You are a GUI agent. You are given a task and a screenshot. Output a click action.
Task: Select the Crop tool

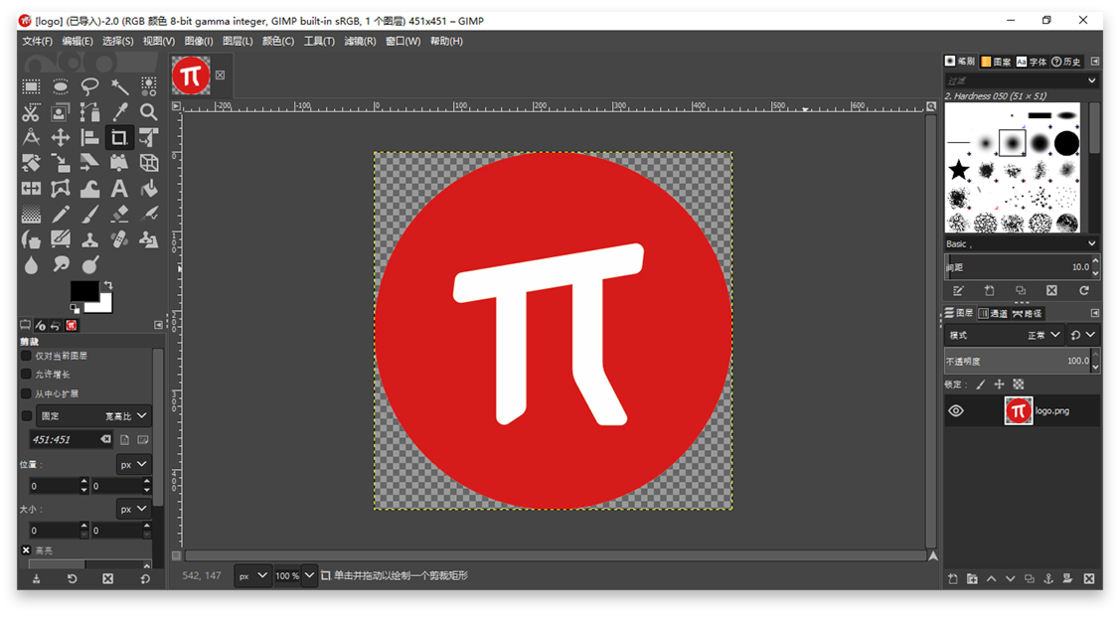point(119,137)
